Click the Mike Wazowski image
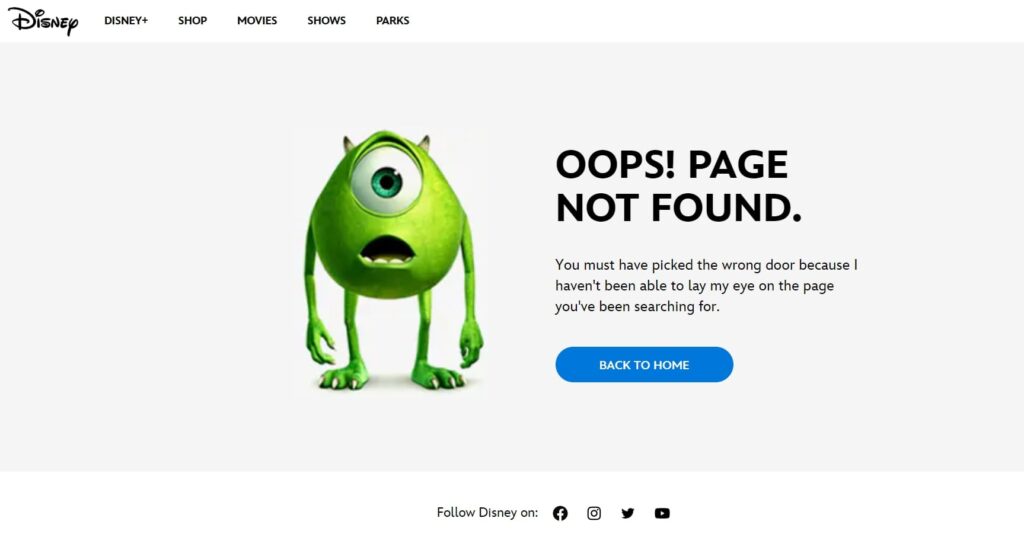Screen dimensions: 1024x537 point(391,261)
